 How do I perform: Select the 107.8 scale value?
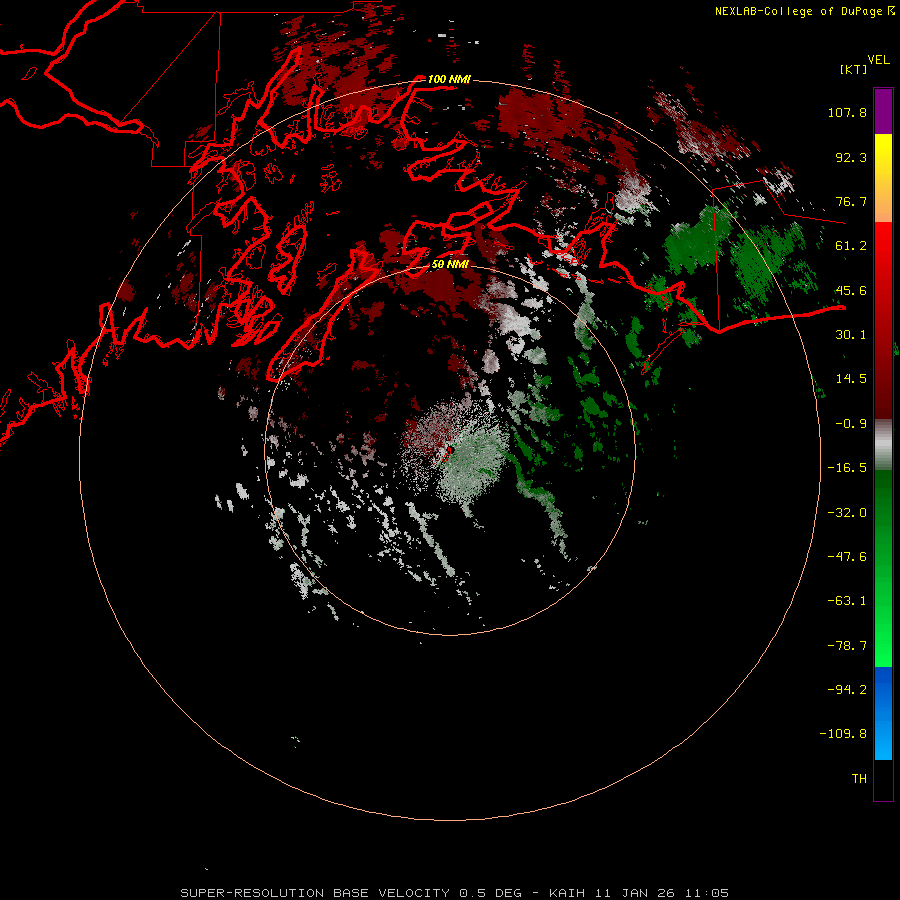pyautogui.click(x=847, y=112)
